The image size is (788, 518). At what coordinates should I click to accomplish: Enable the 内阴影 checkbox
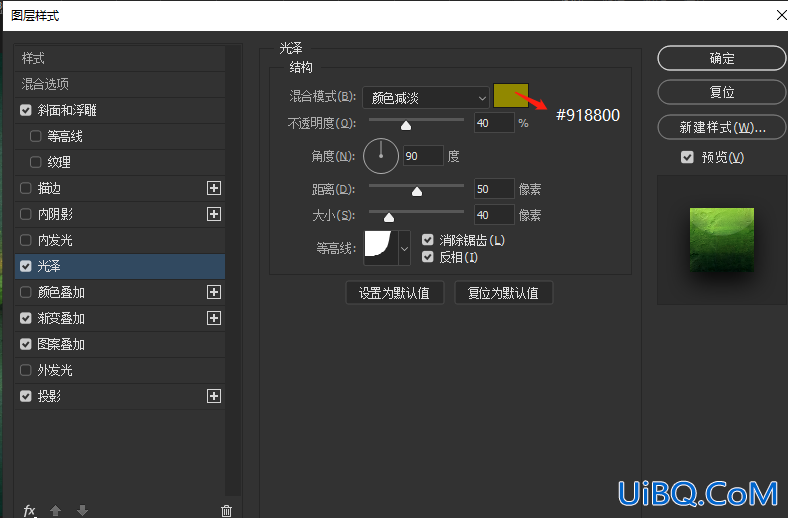[26, 214]
